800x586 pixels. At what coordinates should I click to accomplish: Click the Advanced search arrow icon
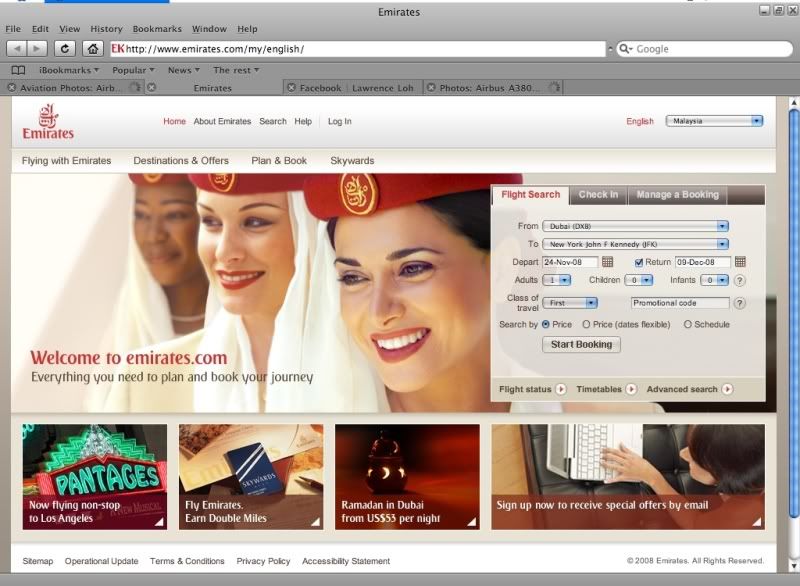[x=728, y=389]
